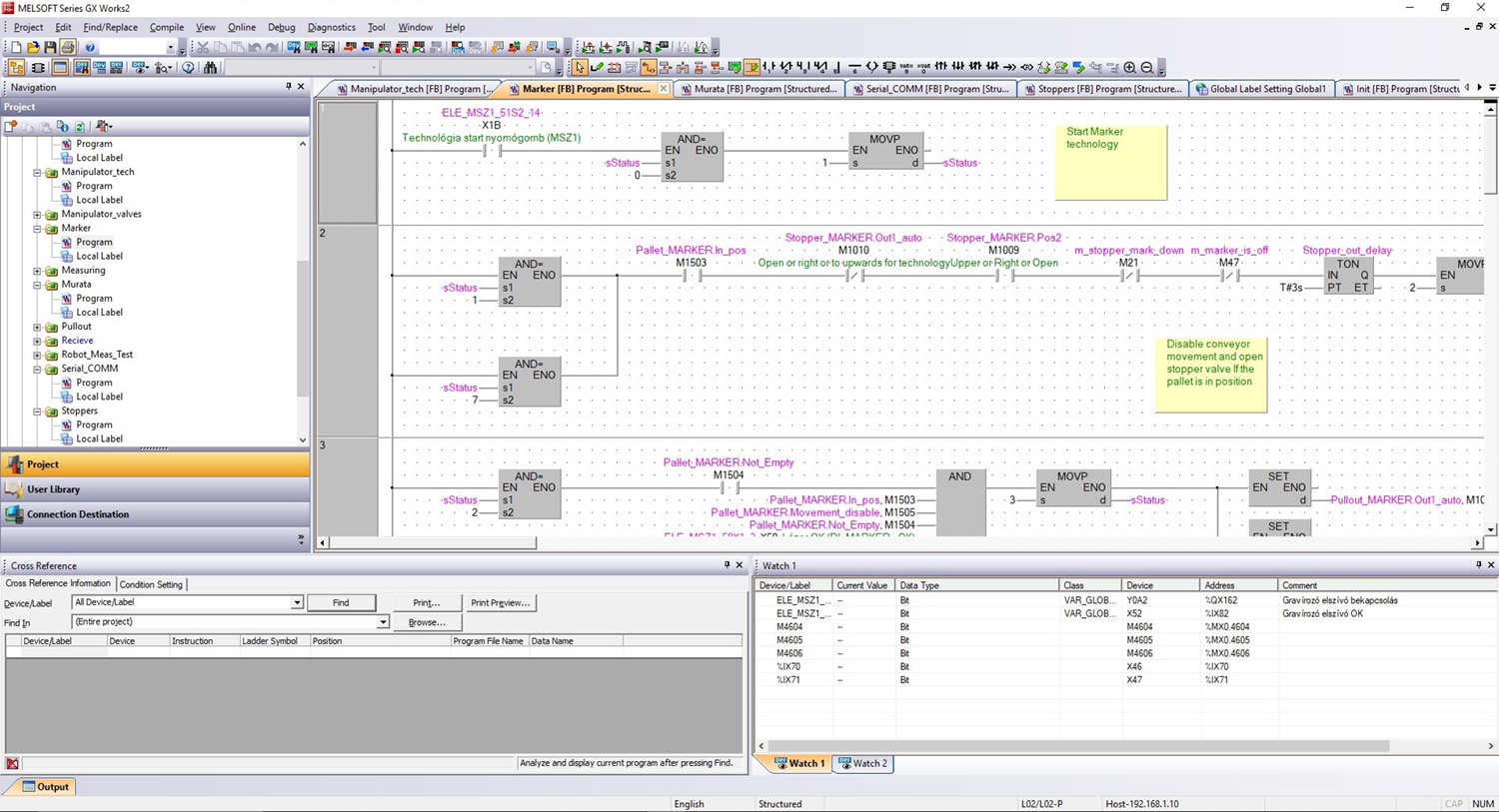
Task: Click the Open project folder icon
Action: pos(33,47)
